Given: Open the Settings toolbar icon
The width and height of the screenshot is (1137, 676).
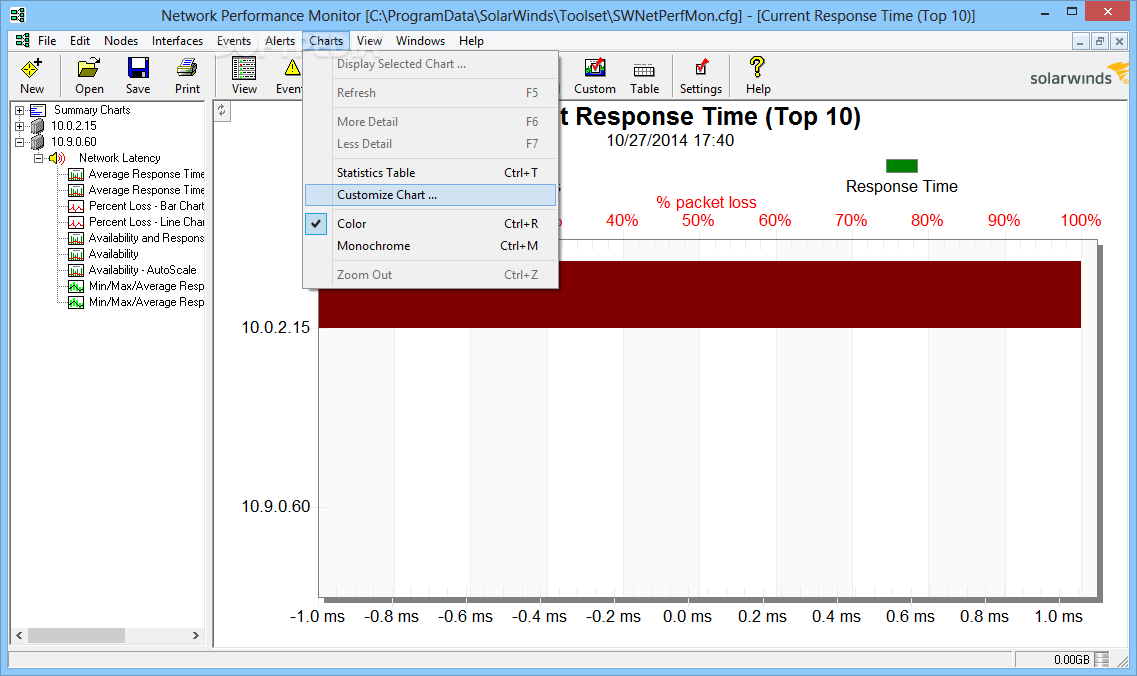Looking at the screenshot, I should [x=700, y=68].
